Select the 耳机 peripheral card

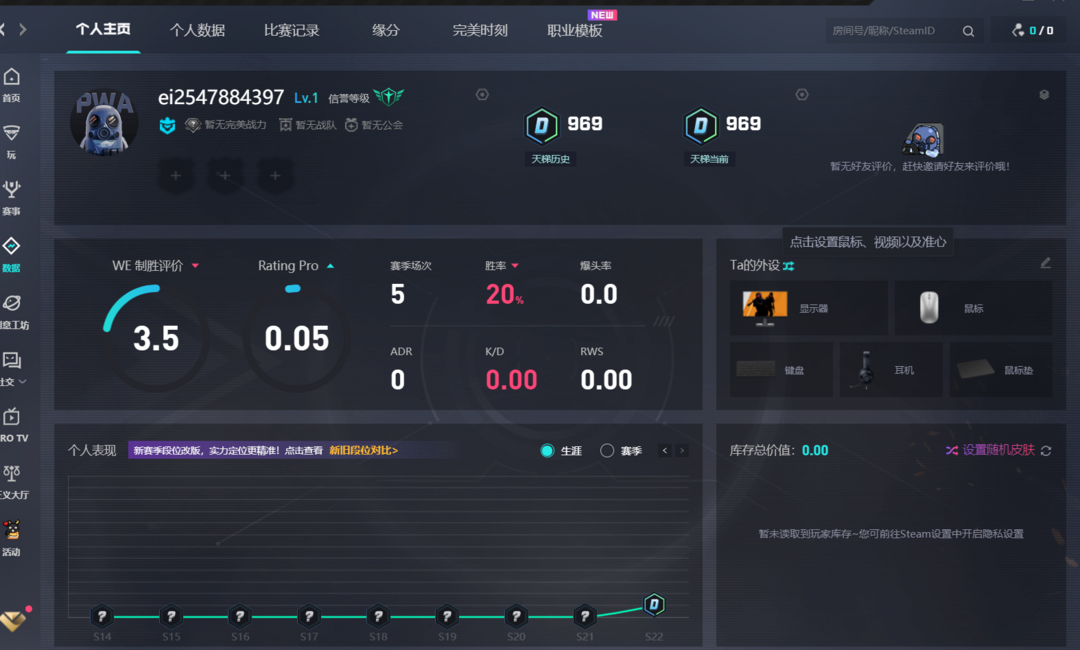(891, 370)
